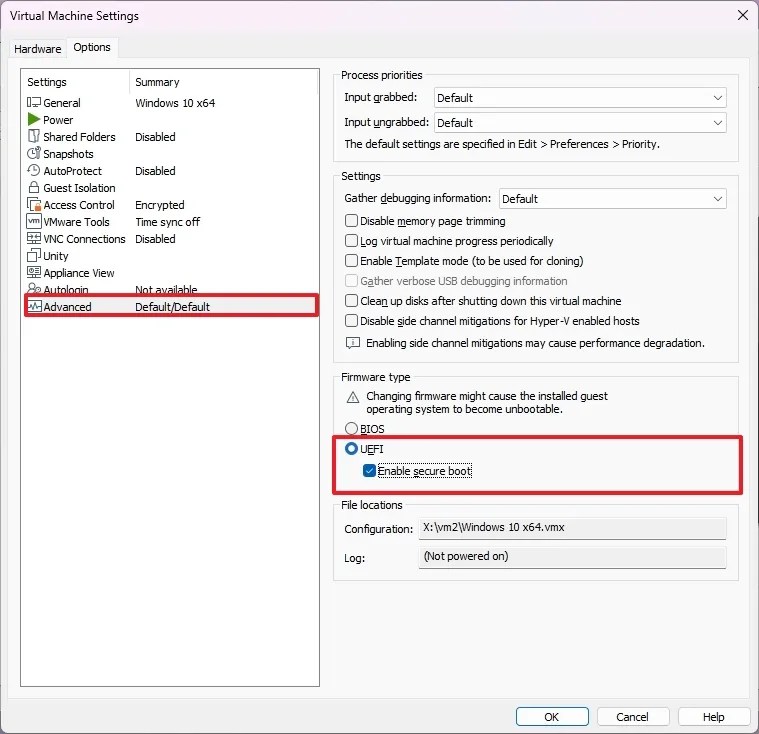The height and width of the screenshot is (734, 759).
Task: Enable Template mode checkbox
Action: pyautogui.click(x=351, y=260)
